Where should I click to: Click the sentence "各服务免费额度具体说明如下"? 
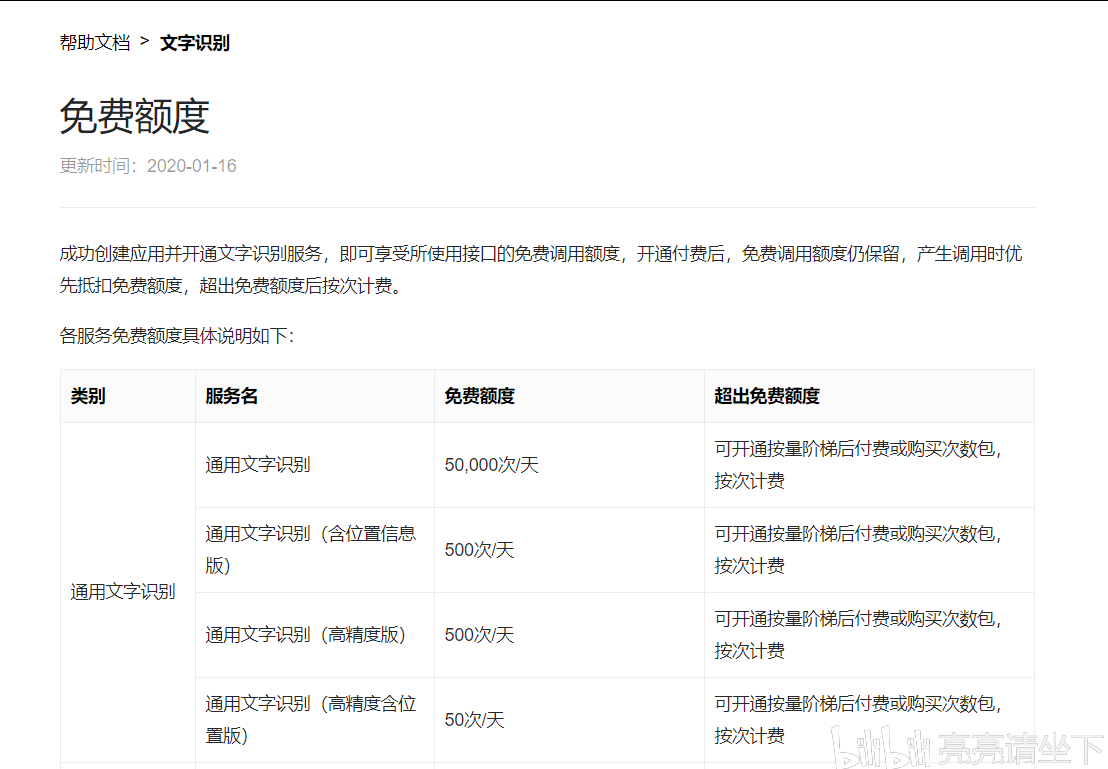pyautogui.click(x=177, y=336)
